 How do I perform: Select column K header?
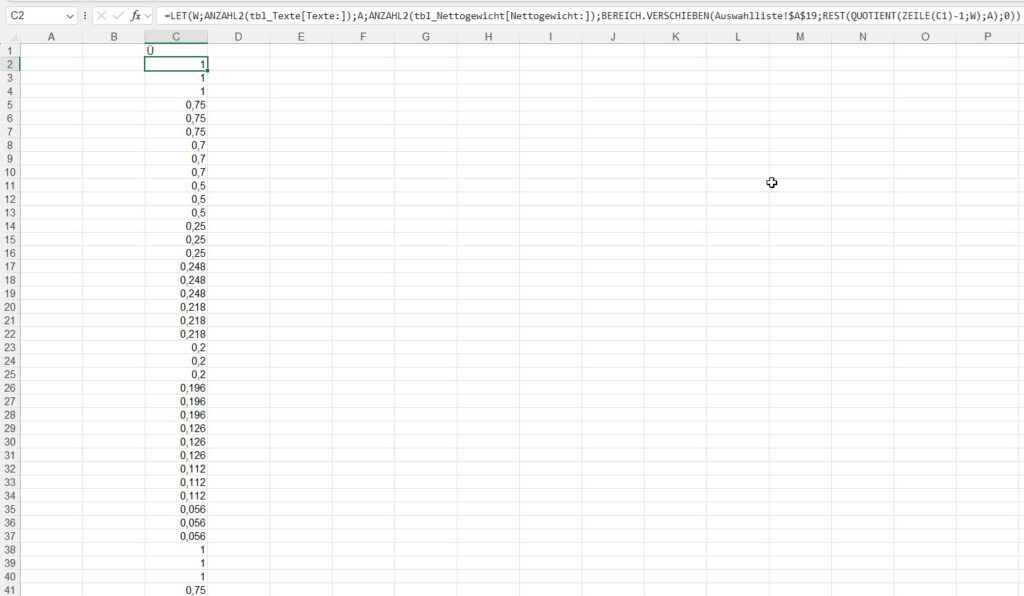pyautogui.click(x=675, y=37)
